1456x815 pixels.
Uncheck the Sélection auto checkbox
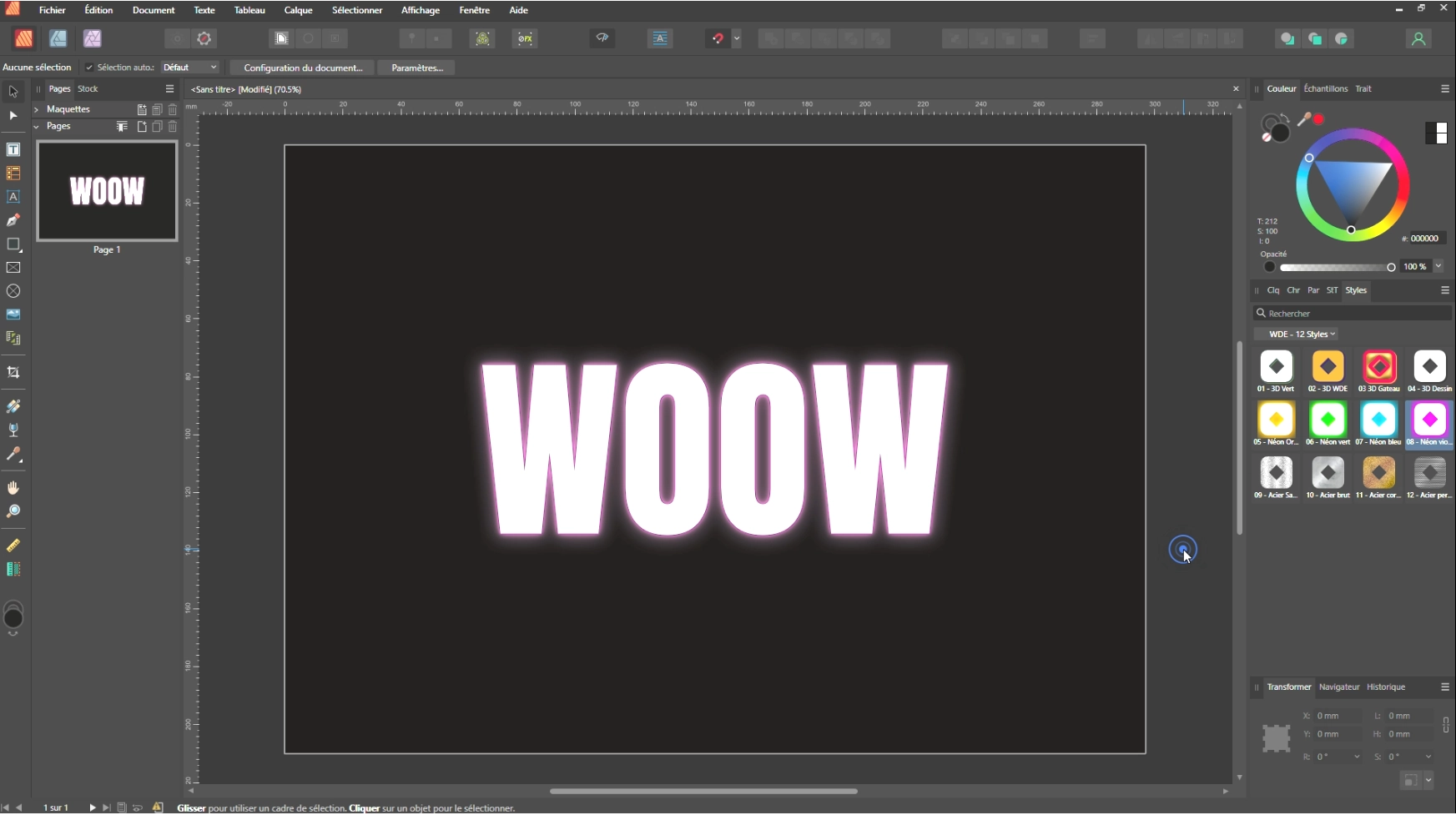tap(89, 68)
